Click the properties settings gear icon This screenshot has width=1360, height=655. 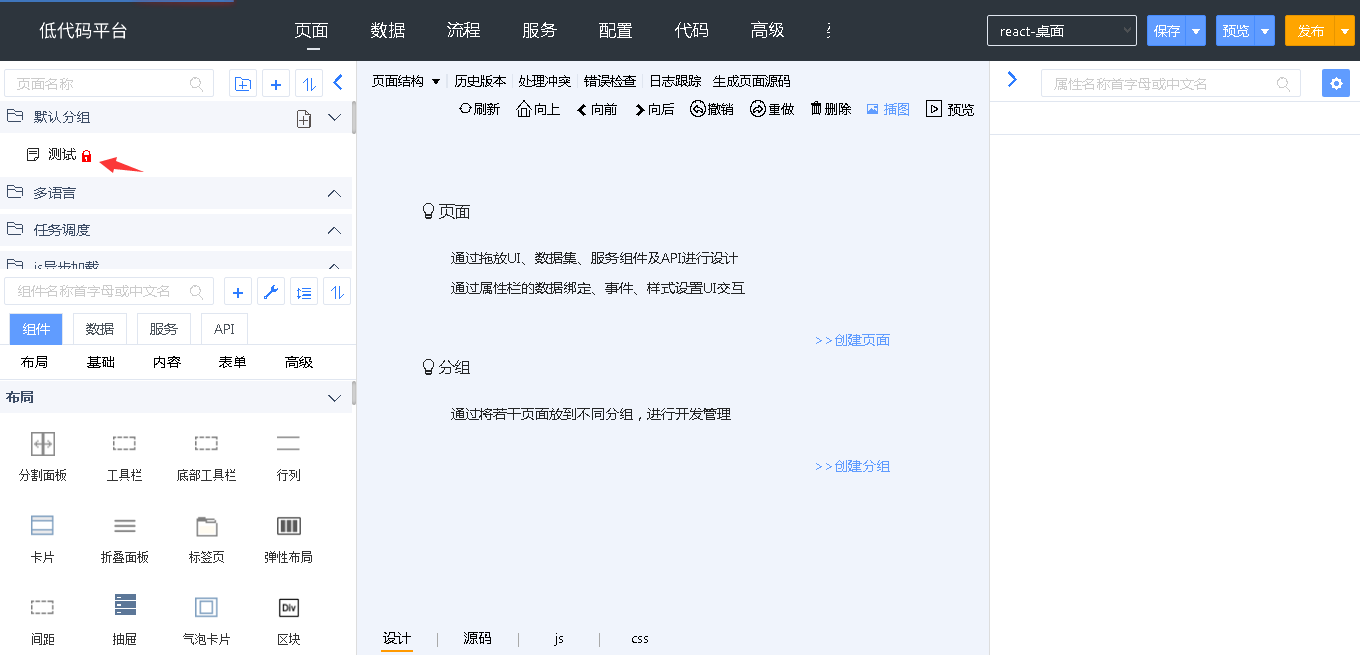point(1335,83)
